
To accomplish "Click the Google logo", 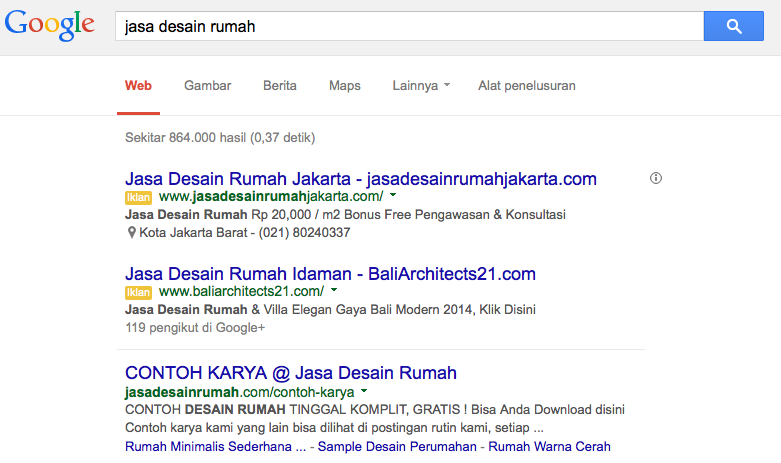I will (50, 25).
